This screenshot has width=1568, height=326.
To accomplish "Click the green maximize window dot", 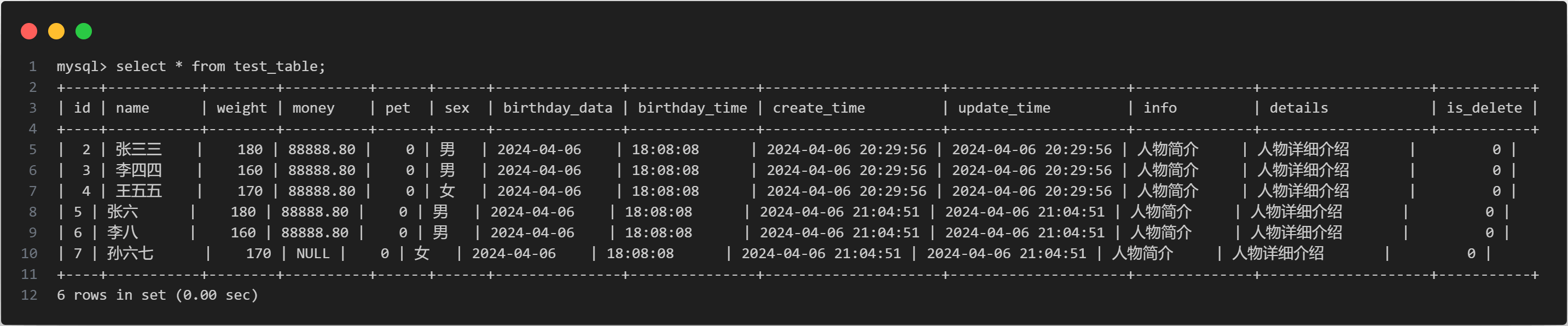I will tap(84, 31).
